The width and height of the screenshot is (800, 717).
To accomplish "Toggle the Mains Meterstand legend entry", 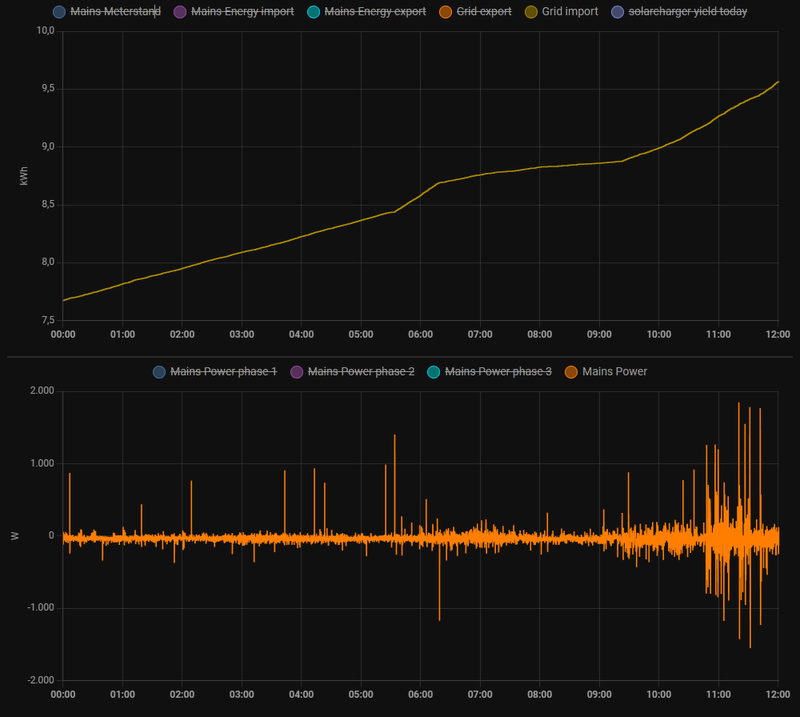I will tap(115, 11).
